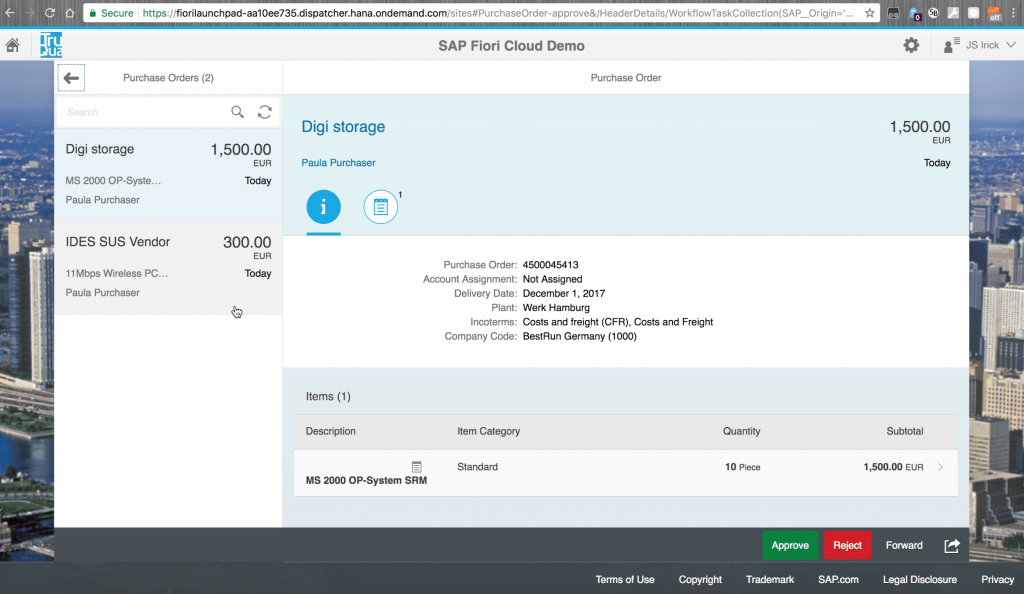Screen dimensions: 1024x594
Task: Click the Approve button
Action: pos(790,545)
